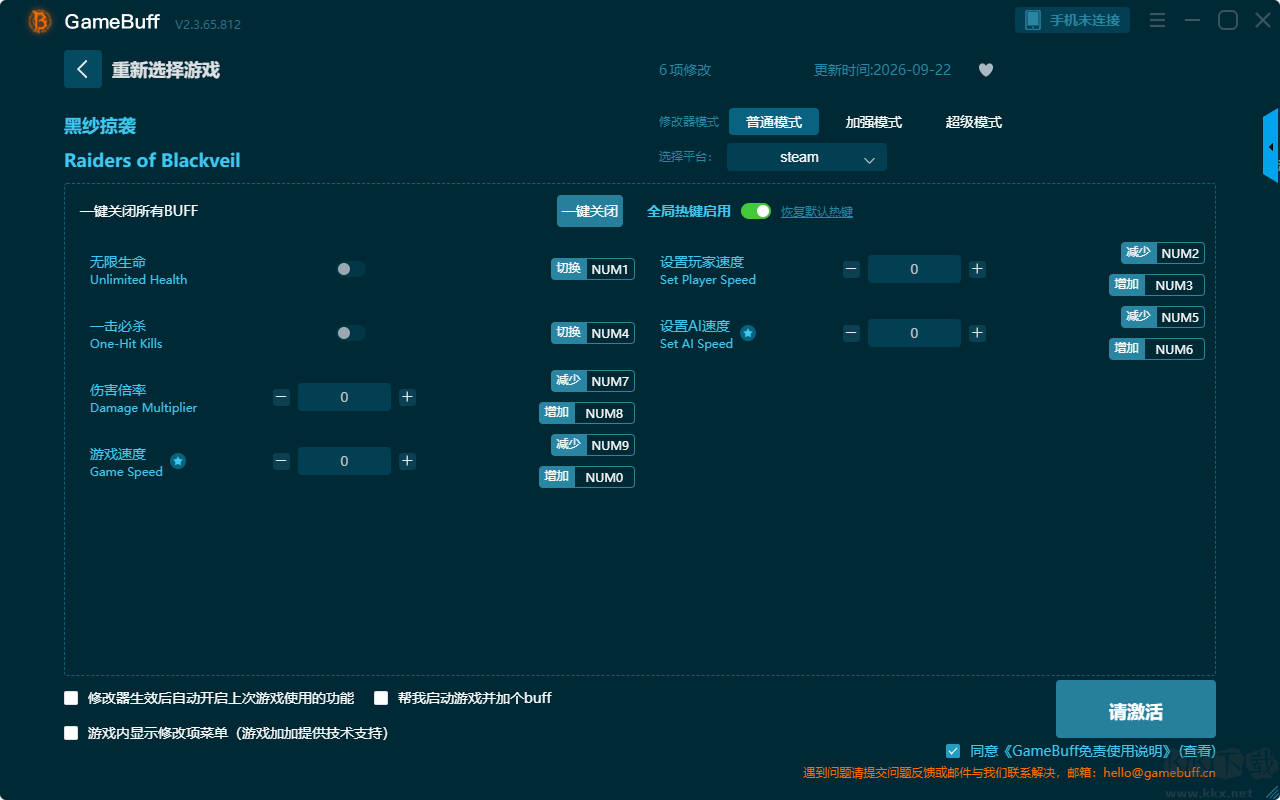The height and width of the screenshot is (800, 1280).
Task: Click the update time 2026-09-22 text
Action: [883, 70]
